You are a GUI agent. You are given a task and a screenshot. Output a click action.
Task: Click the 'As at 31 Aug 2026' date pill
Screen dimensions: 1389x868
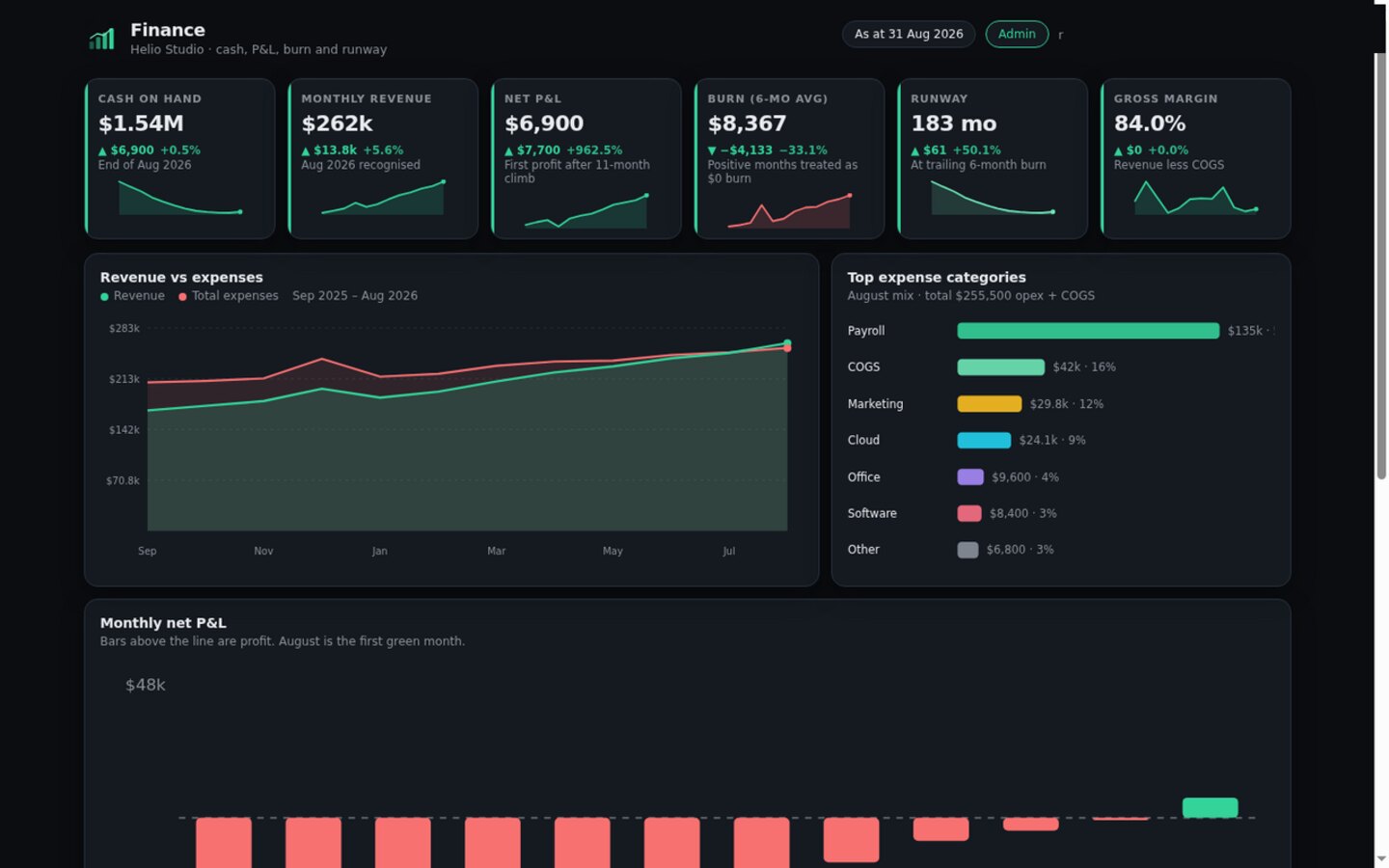tap(909, 34)
